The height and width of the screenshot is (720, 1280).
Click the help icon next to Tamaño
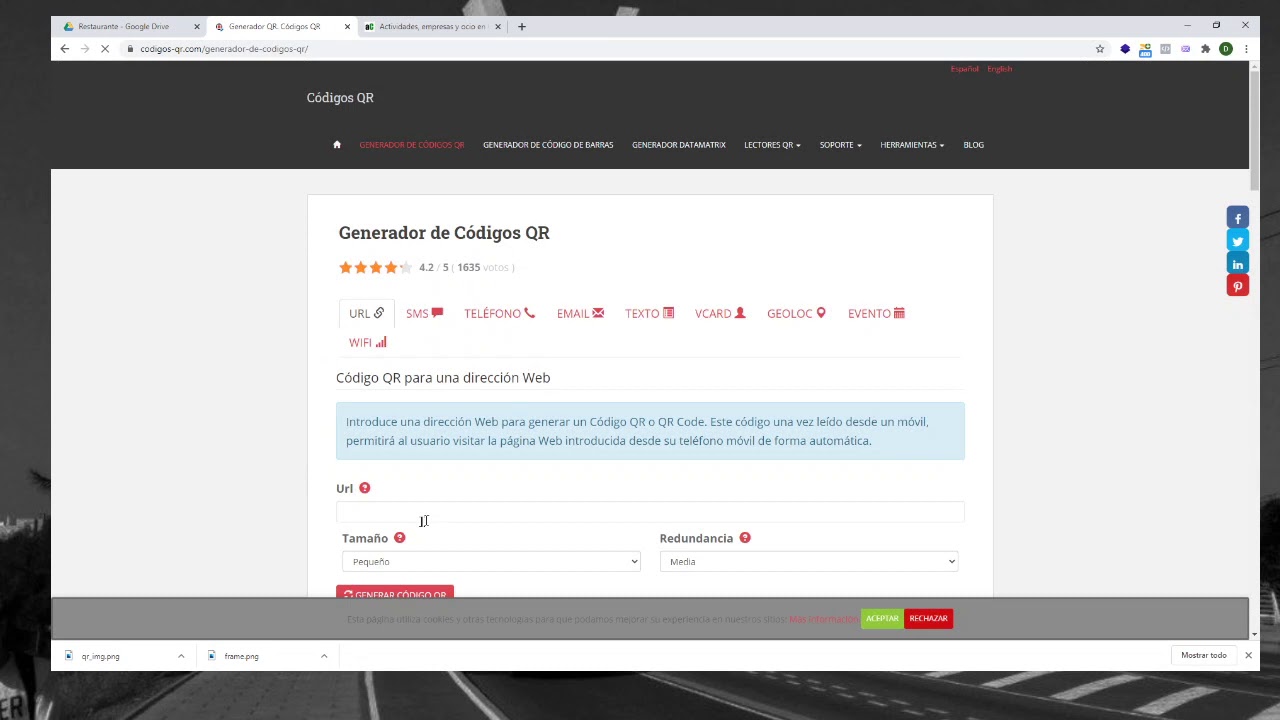tap(399, 538)
